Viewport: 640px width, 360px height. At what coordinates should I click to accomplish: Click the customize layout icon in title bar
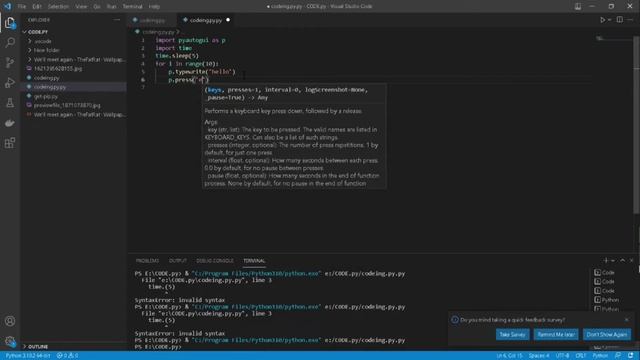click(x=578, y=6)
